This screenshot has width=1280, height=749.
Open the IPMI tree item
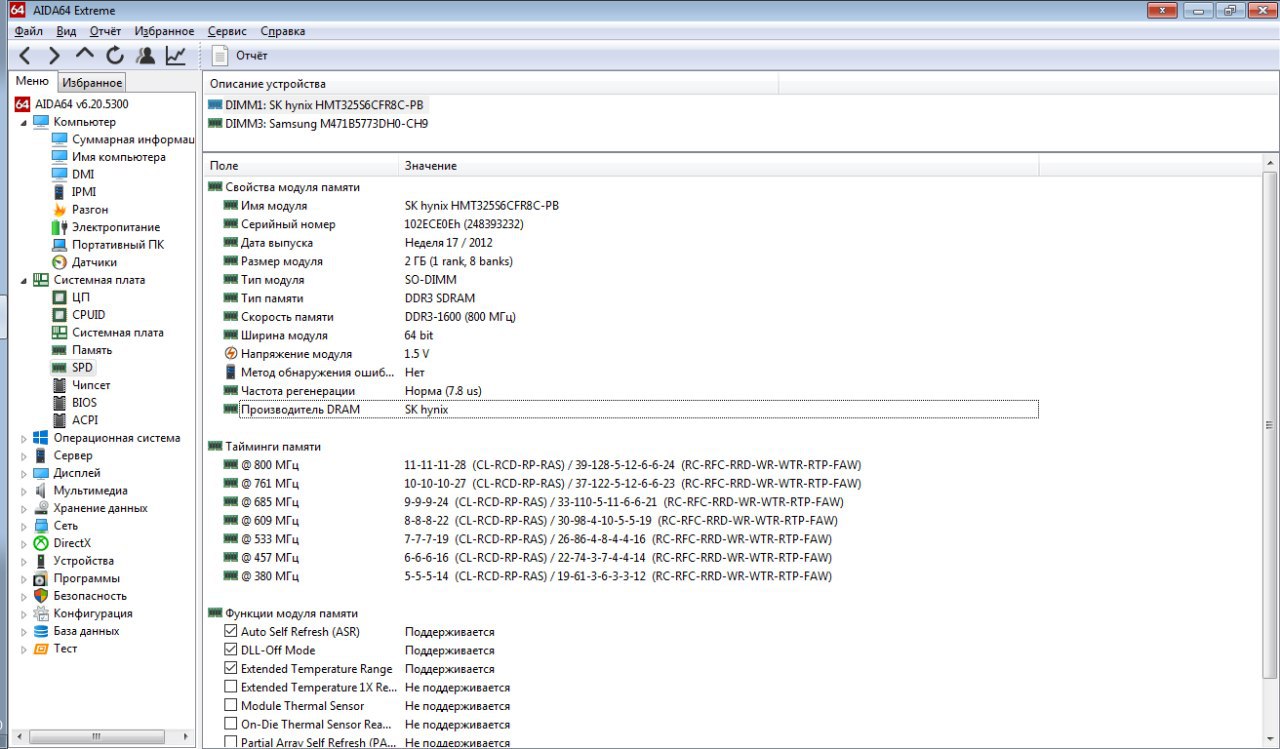point(74,192)
